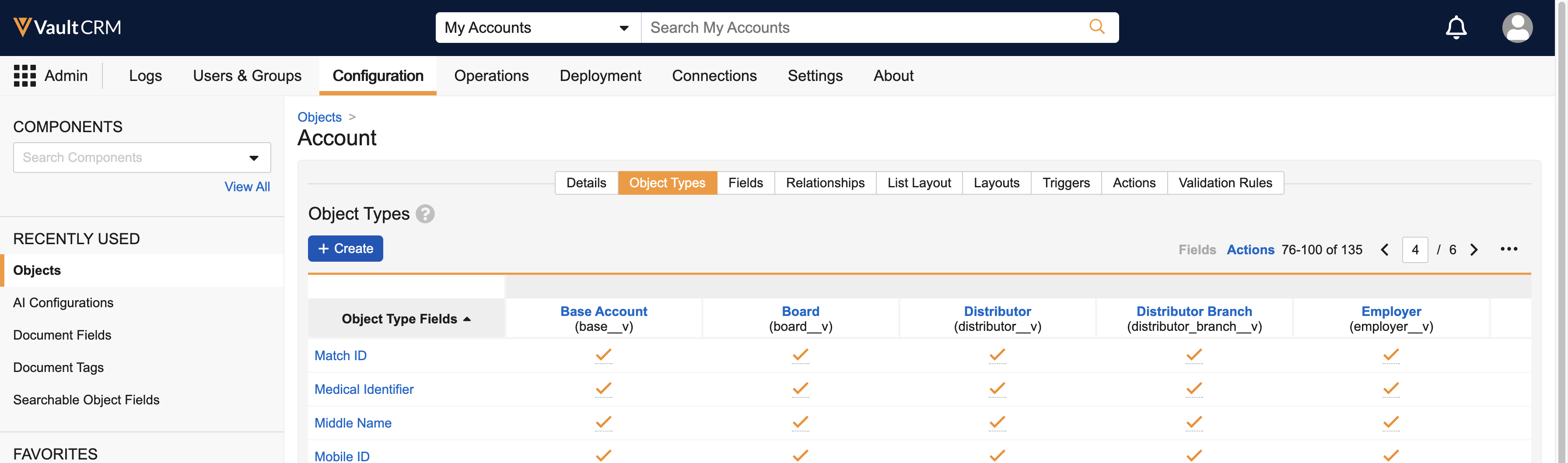Click the page number input box
The width and height of the screenshot is (1568, 463).
(1414, 250)
